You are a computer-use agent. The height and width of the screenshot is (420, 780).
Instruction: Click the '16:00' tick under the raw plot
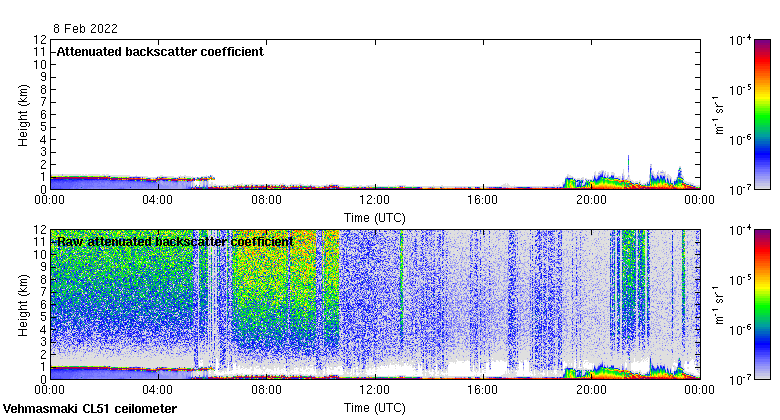[x=483, y=390]
